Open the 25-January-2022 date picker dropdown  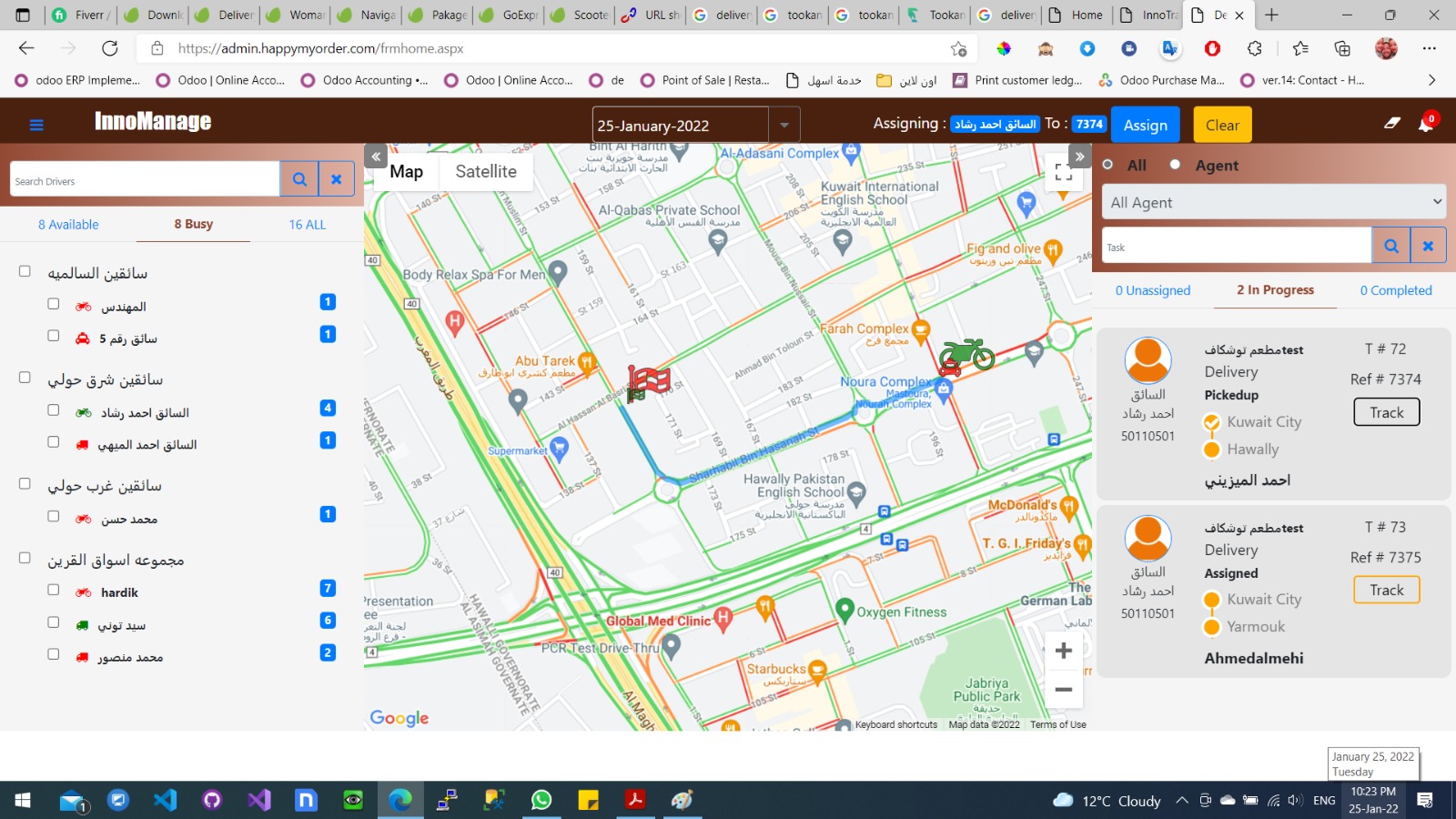783,125
